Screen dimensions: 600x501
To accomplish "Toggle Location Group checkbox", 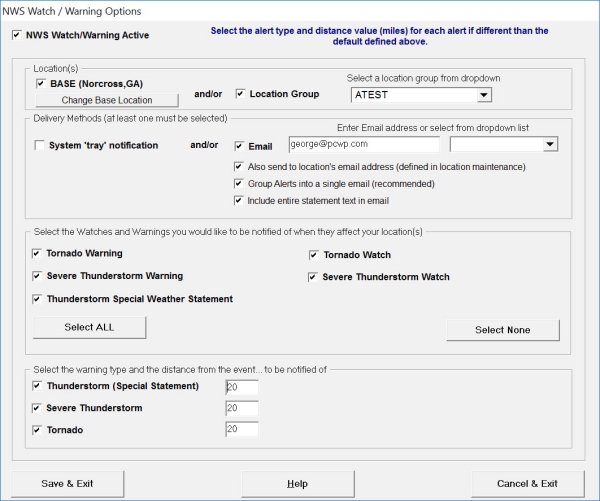I will [x=240, y=94].
